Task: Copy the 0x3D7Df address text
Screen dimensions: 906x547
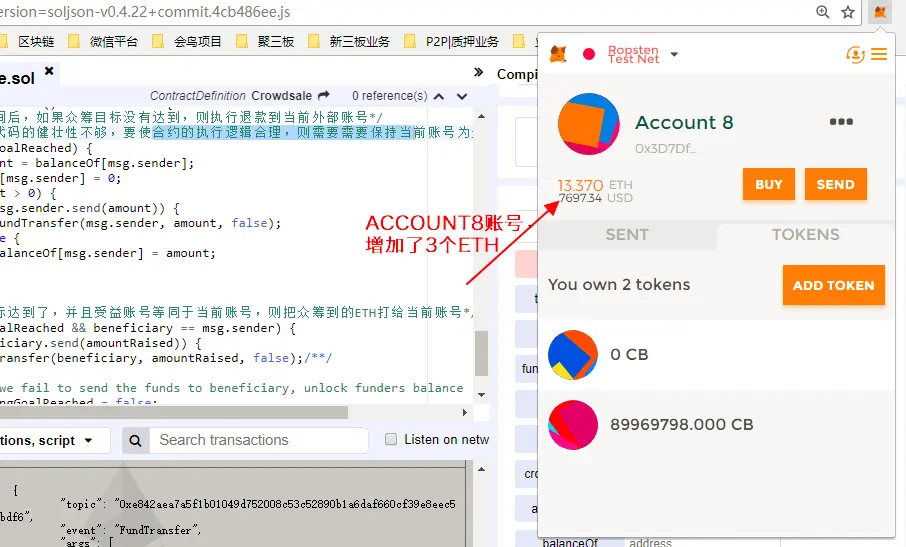Action: 665,148
